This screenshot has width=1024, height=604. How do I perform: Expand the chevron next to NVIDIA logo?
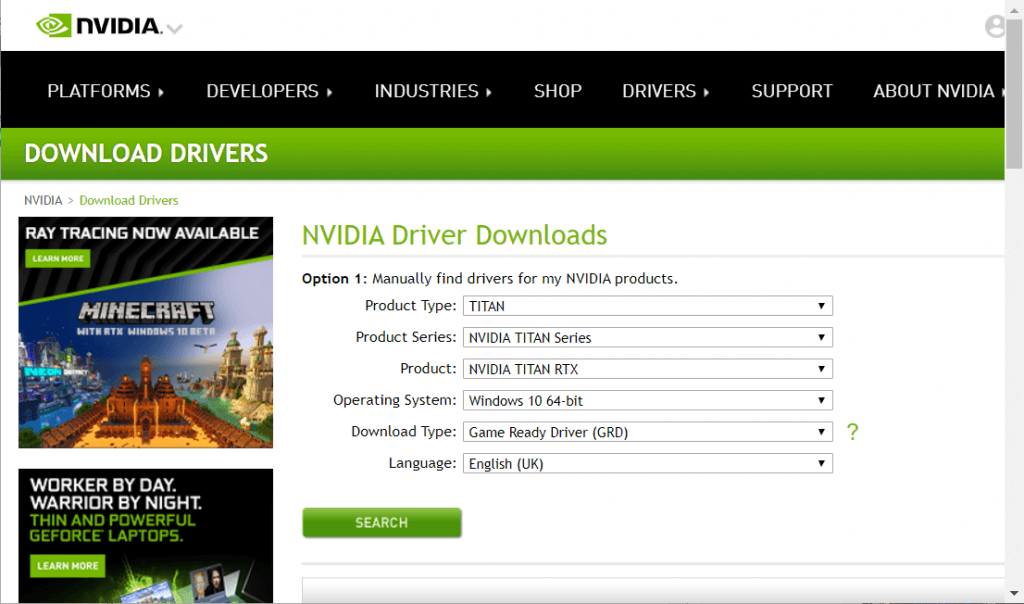[x=174, y=29]
